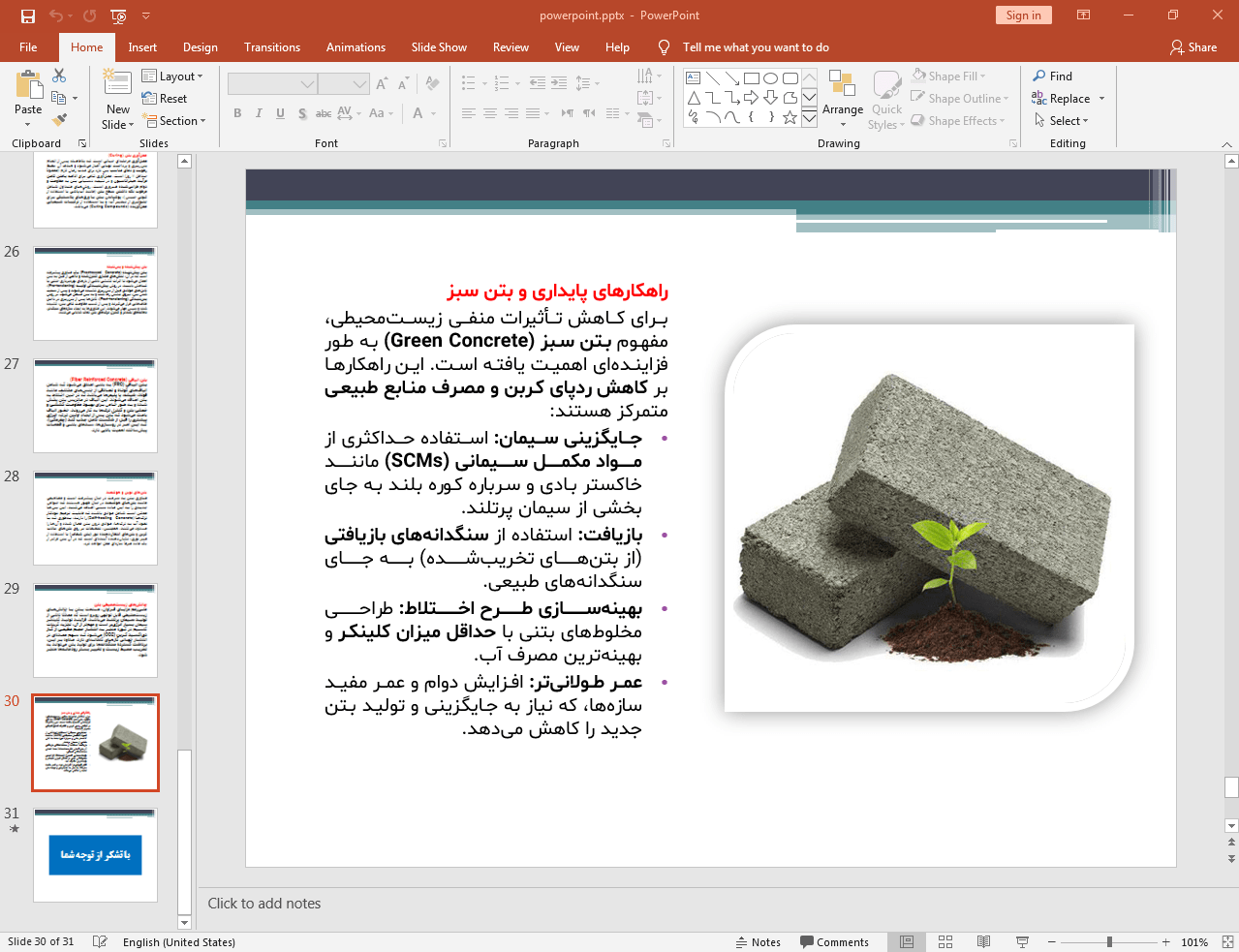The image size is (1239, 952).
Task: Click the Save icon in title bar
Action: point(27,15)
